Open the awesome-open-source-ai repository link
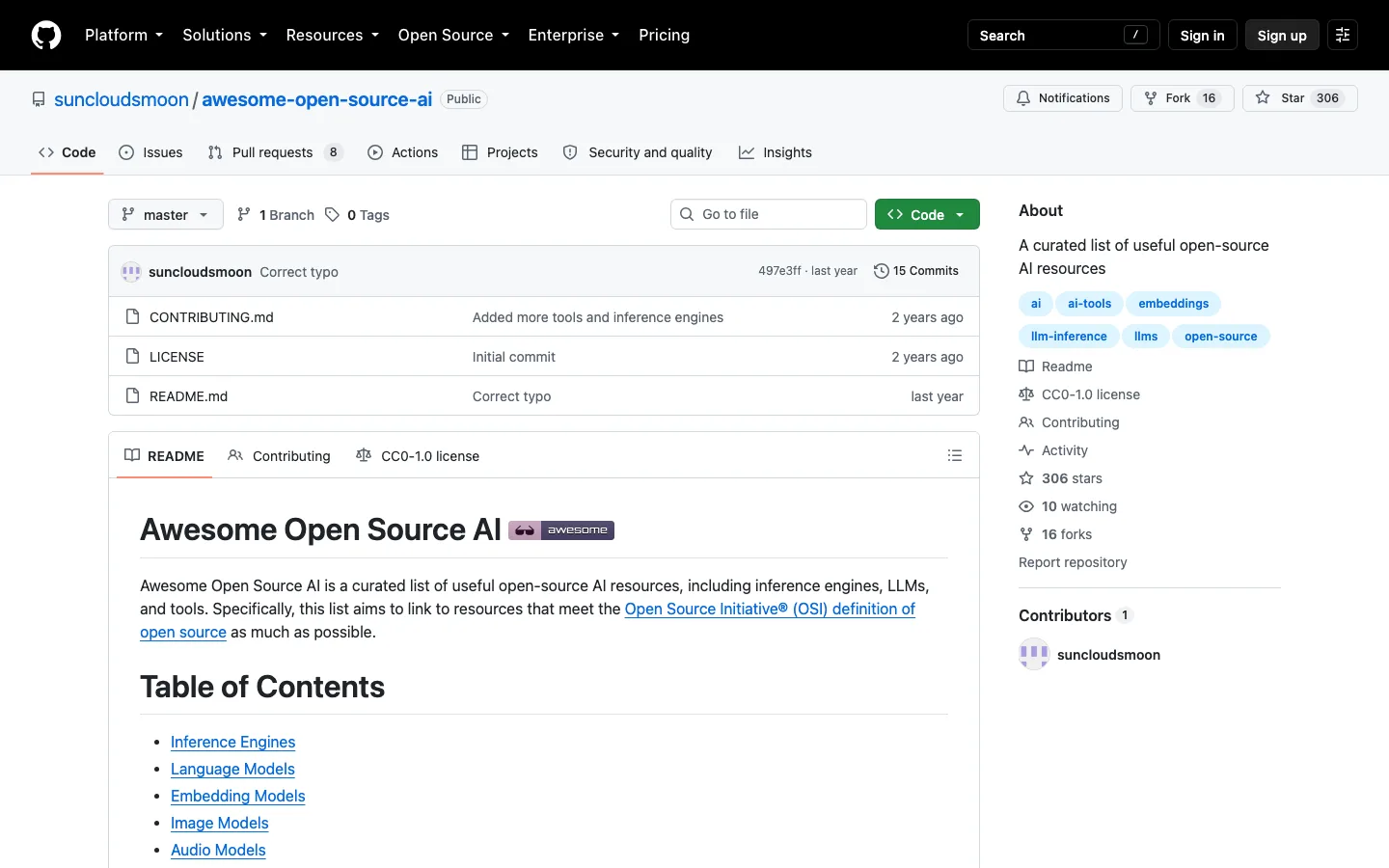Viewport: 1389px width, 868px height. (316, 99)
